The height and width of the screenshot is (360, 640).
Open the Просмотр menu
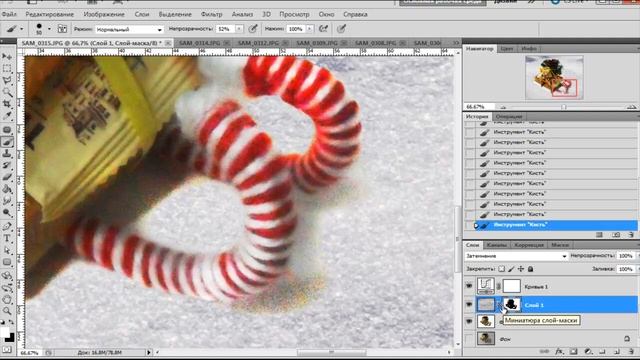tap(294, 14)
